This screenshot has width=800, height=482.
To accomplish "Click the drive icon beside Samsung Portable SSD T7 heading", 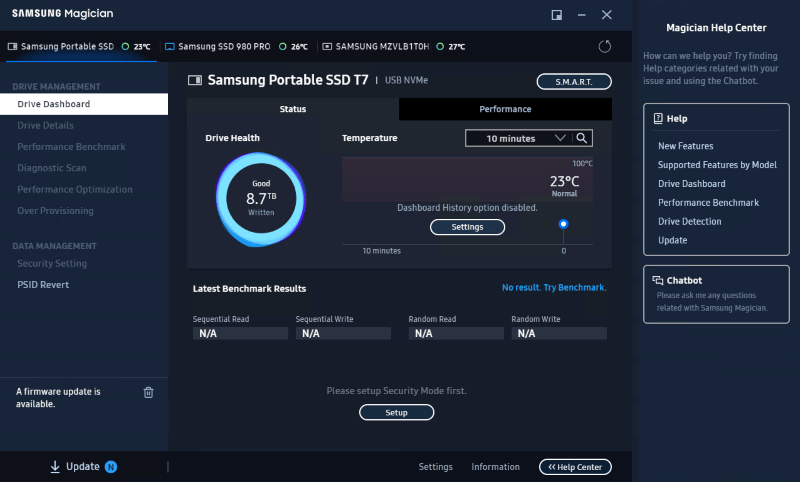I will click(195, 80).
